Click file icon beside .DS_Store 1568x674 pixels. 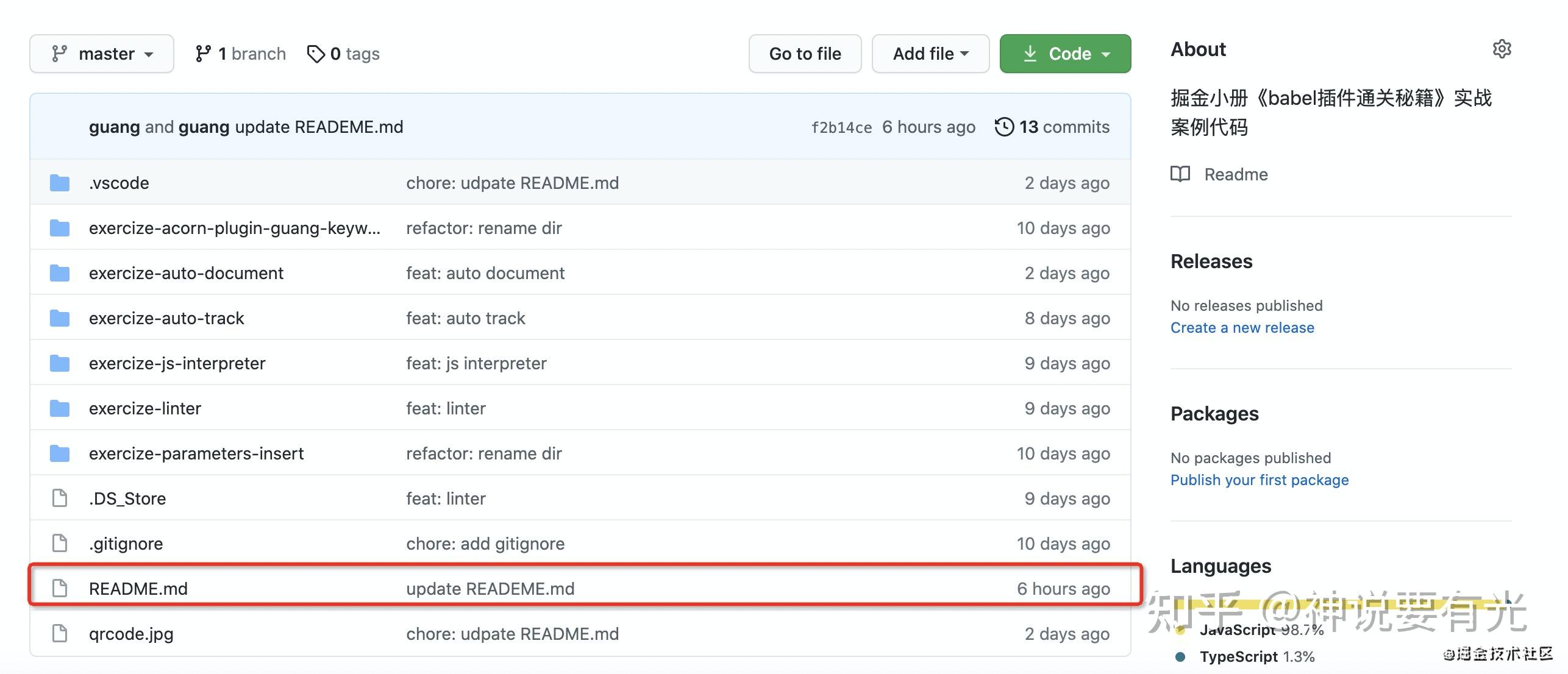point(60,498)
